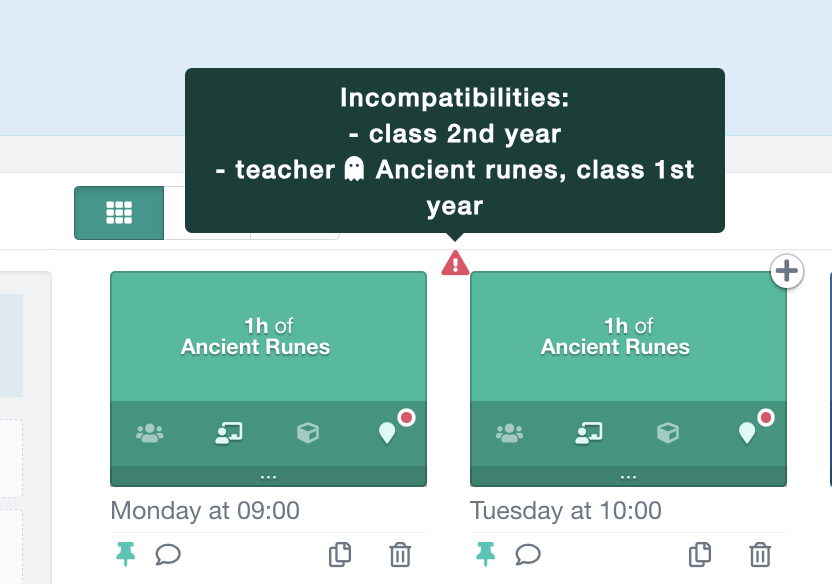
Task: Duplicate Tuesday's lesson with the copy icon
Action: tap(699, 554)
